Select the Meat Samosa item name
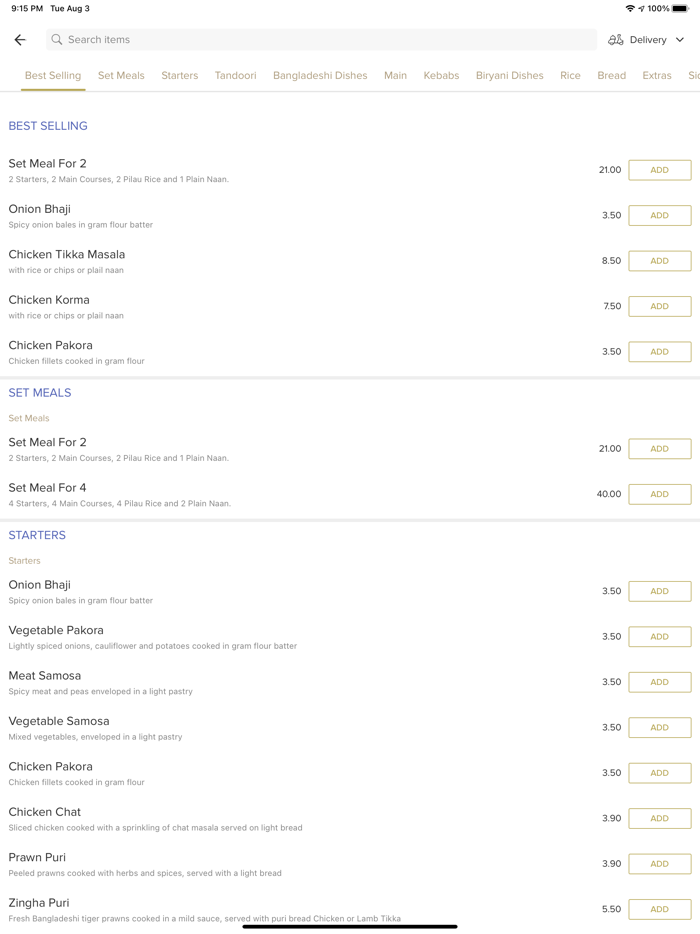Viewport: 700px width, 934px height. [x=45, y=676]
